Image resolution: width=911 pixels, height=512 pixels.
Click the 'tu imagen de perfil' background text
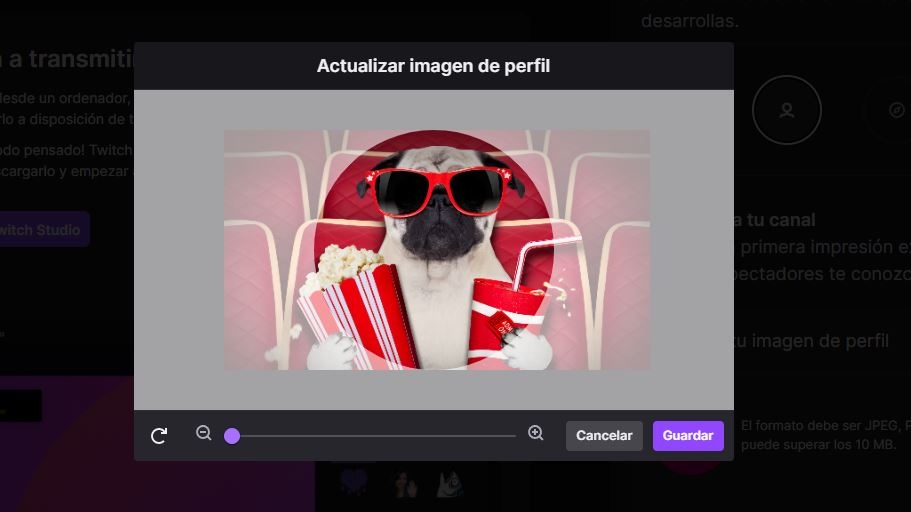pyautogui.click(x=811, y=341)
